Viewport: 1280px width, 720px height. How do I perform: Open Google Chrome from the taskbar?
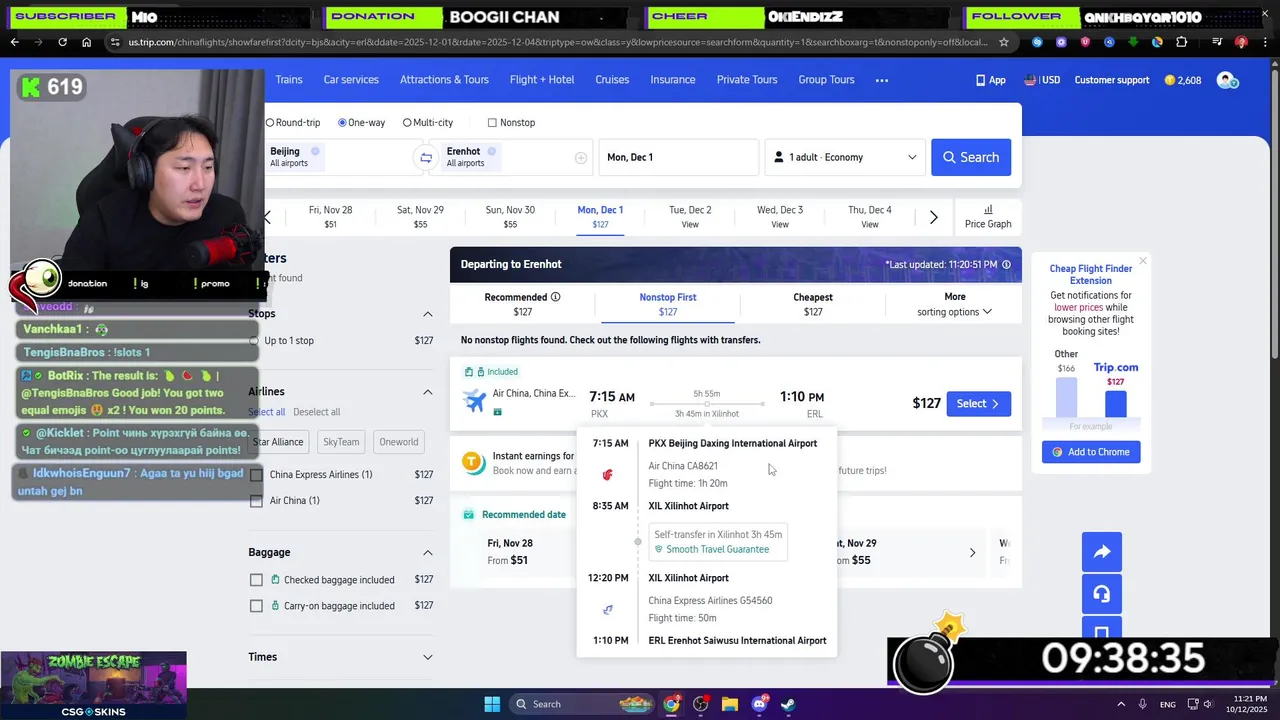[x=671, y=704]
